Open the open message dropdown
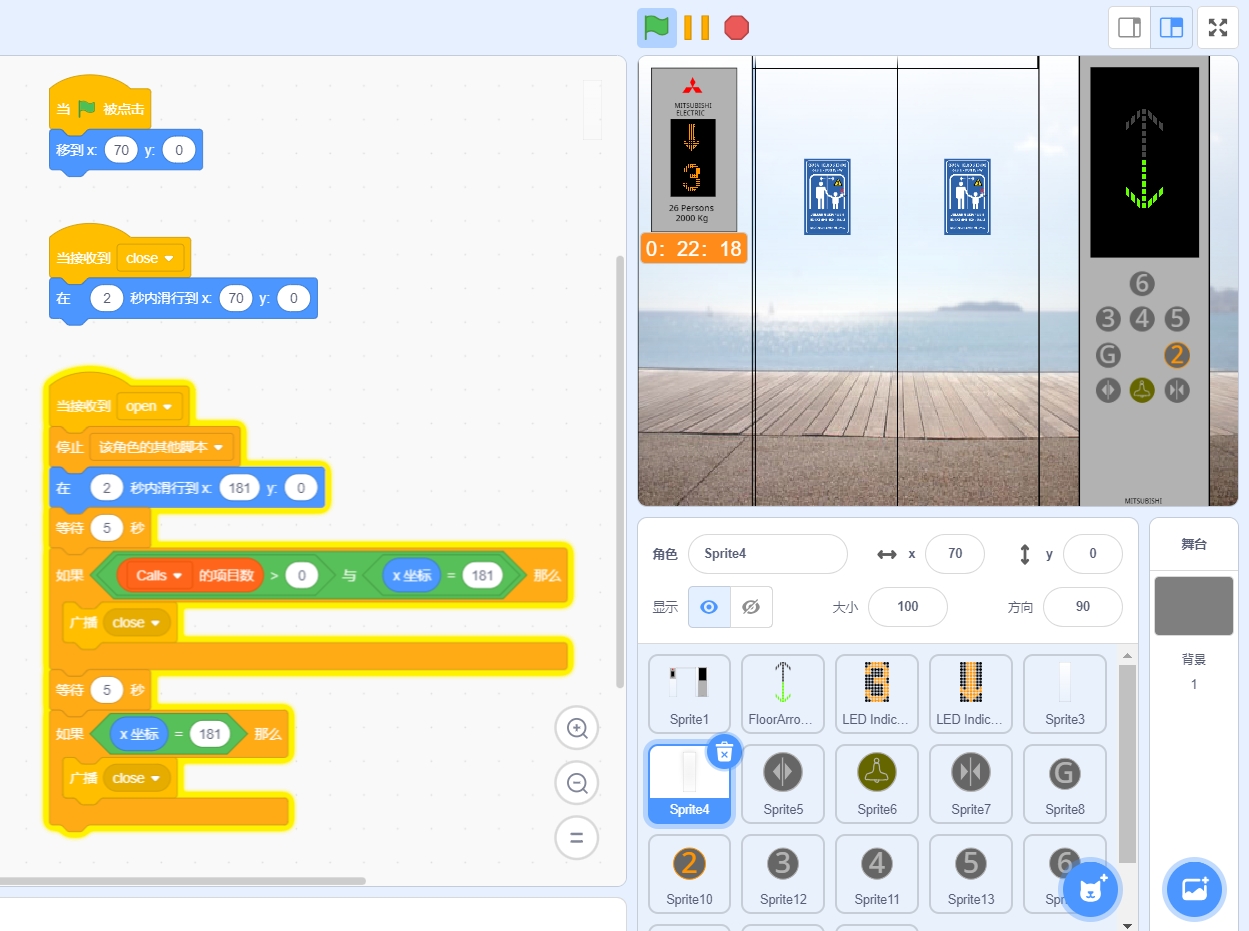 click(150, 406)
